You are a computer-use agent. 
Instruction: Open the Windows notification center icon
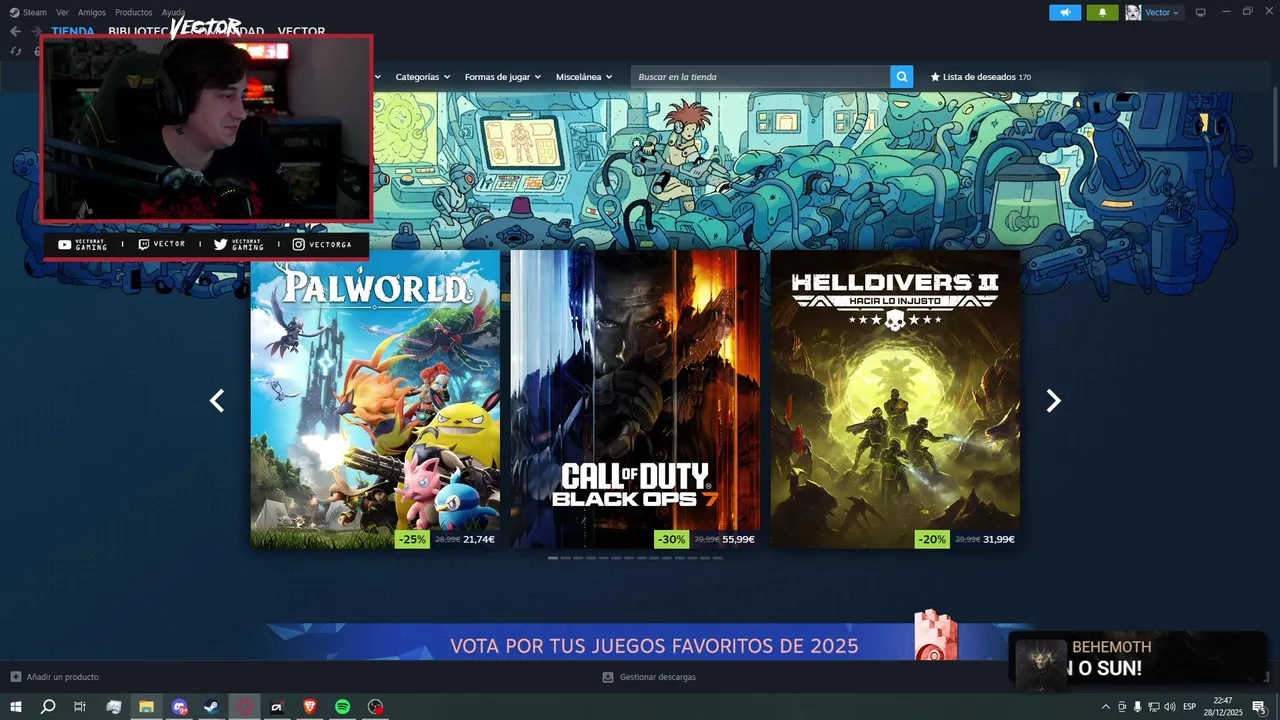coord(1259,707)
